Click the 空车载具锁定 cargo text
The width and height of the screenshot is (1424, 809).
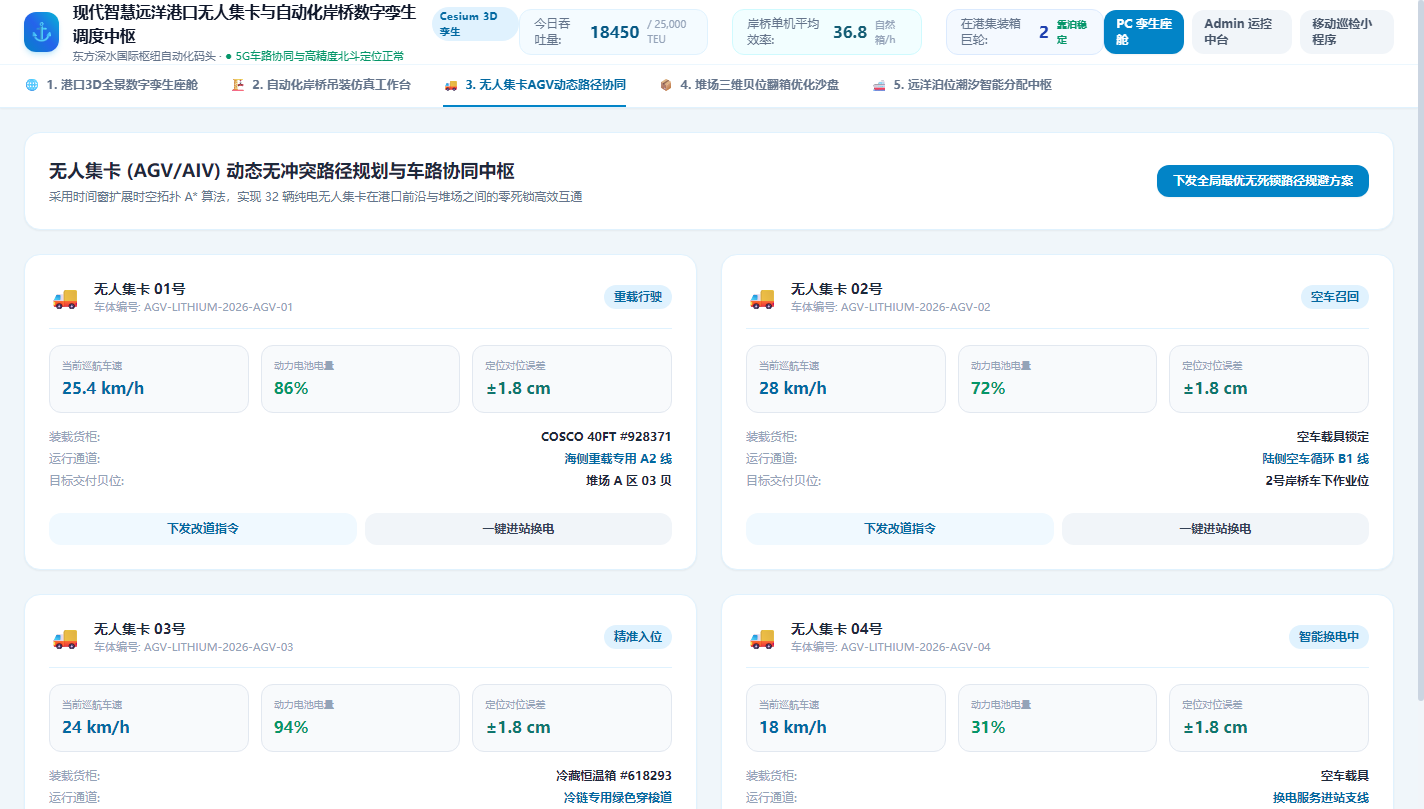pos(1333,437)
